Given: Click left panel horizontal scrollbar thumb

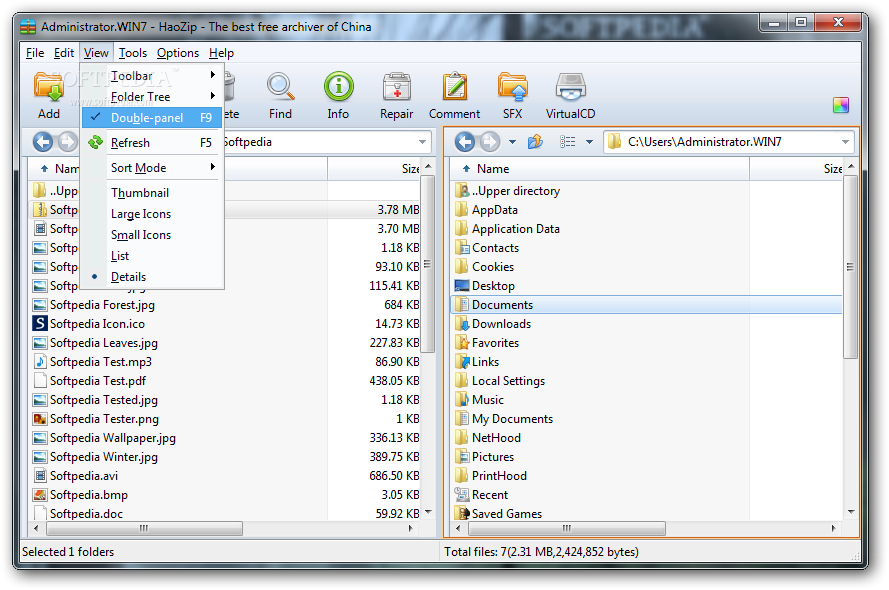Looking at the screenshot, I should click(144, 528).
